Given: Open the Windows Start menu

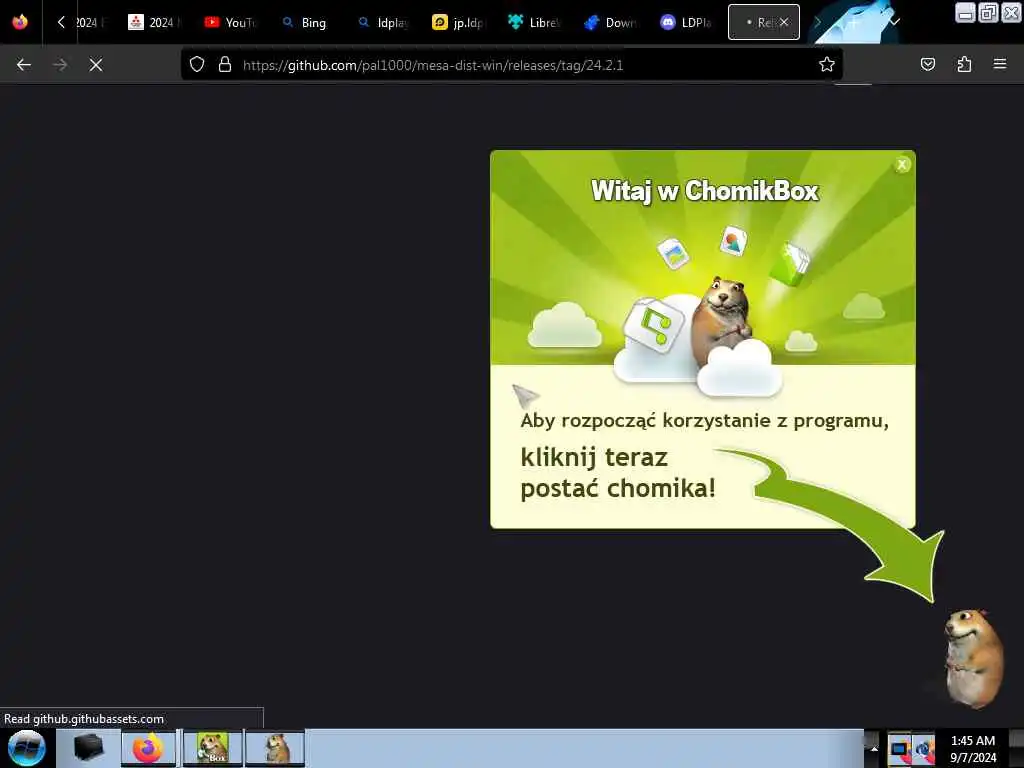Looking at the screenshot, I should click(26, 748).
